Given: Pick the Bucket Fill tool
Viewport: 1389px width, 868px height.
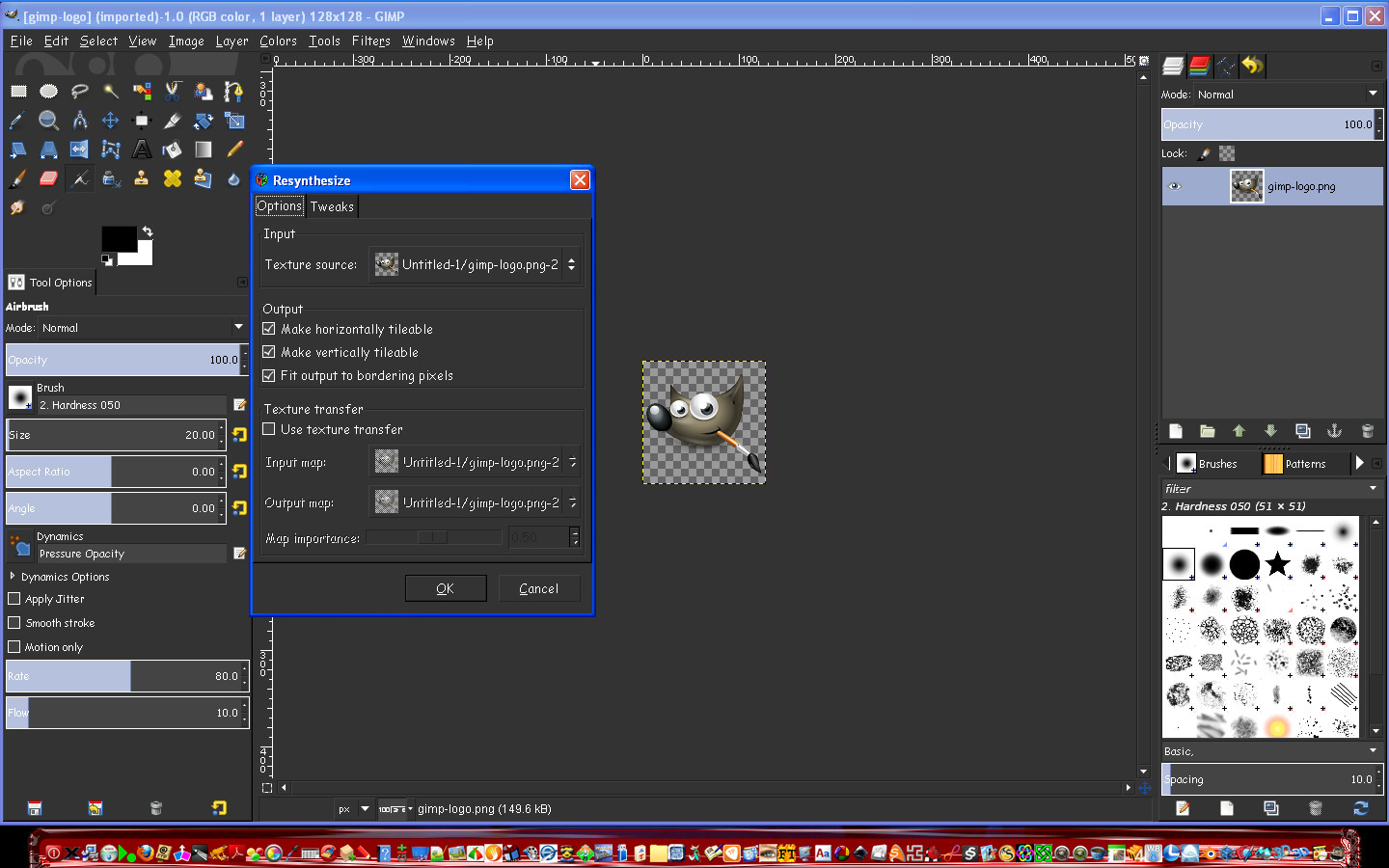Looking at the screenshot, I should click(173, 149).
